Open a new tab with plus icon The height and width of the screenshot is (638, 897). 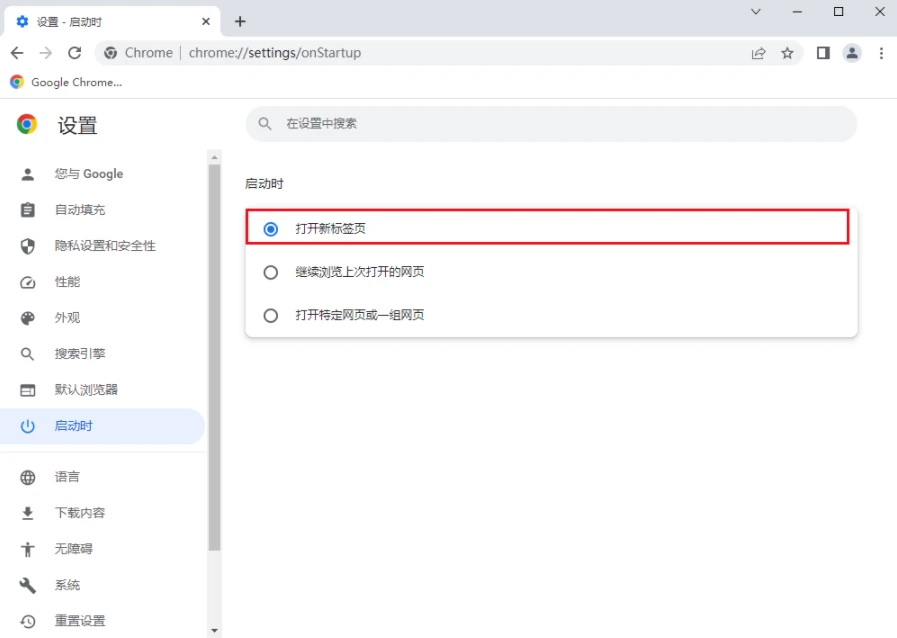240,21
